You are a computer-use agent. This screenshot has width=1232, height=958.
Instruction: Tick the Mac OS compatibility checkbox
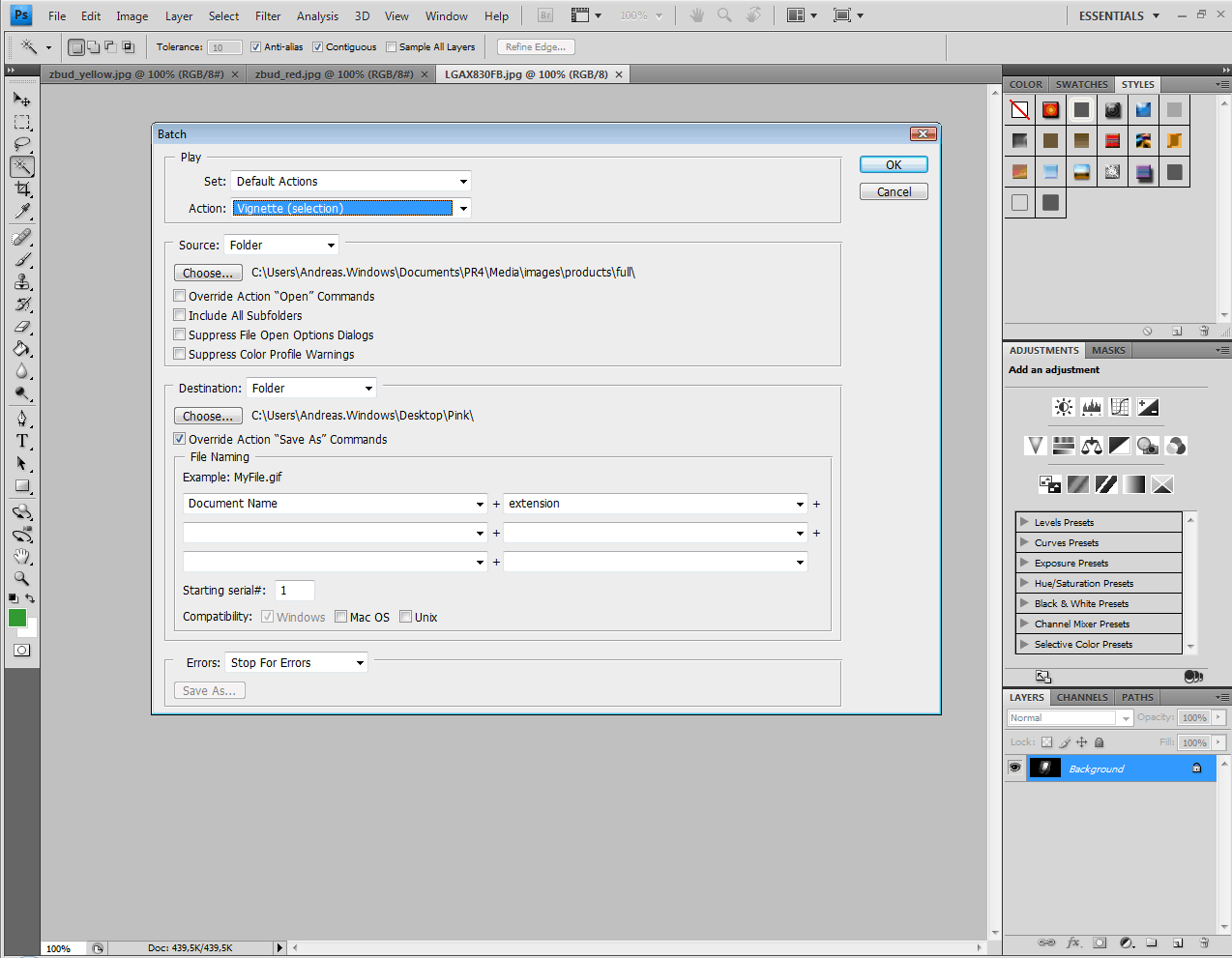point(341,617)
